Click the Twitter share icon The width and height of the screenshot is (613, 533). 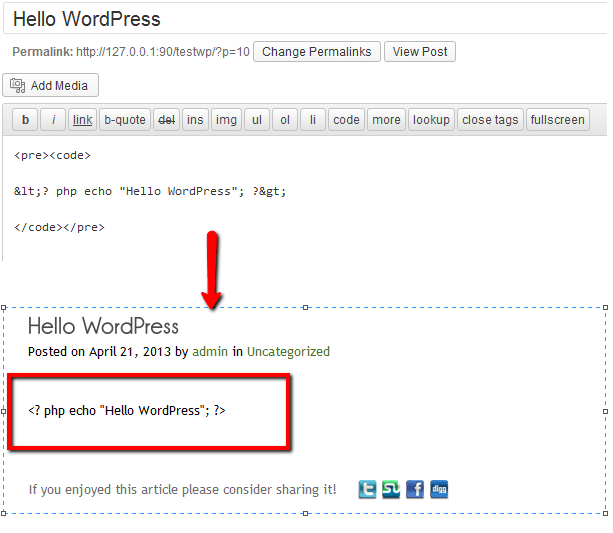click(367, 489)
